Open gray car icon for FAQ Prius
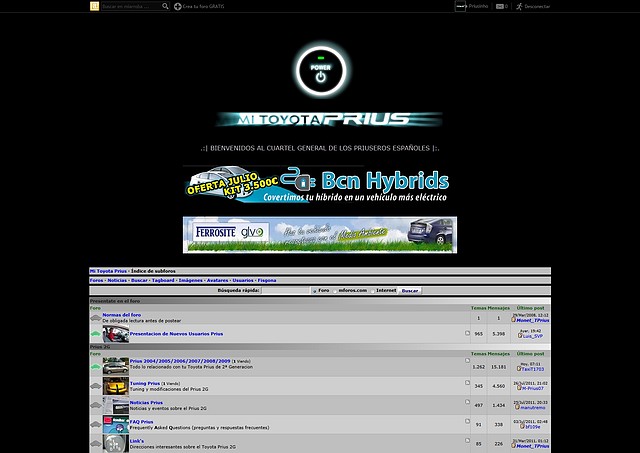 [x=96, y=424]
